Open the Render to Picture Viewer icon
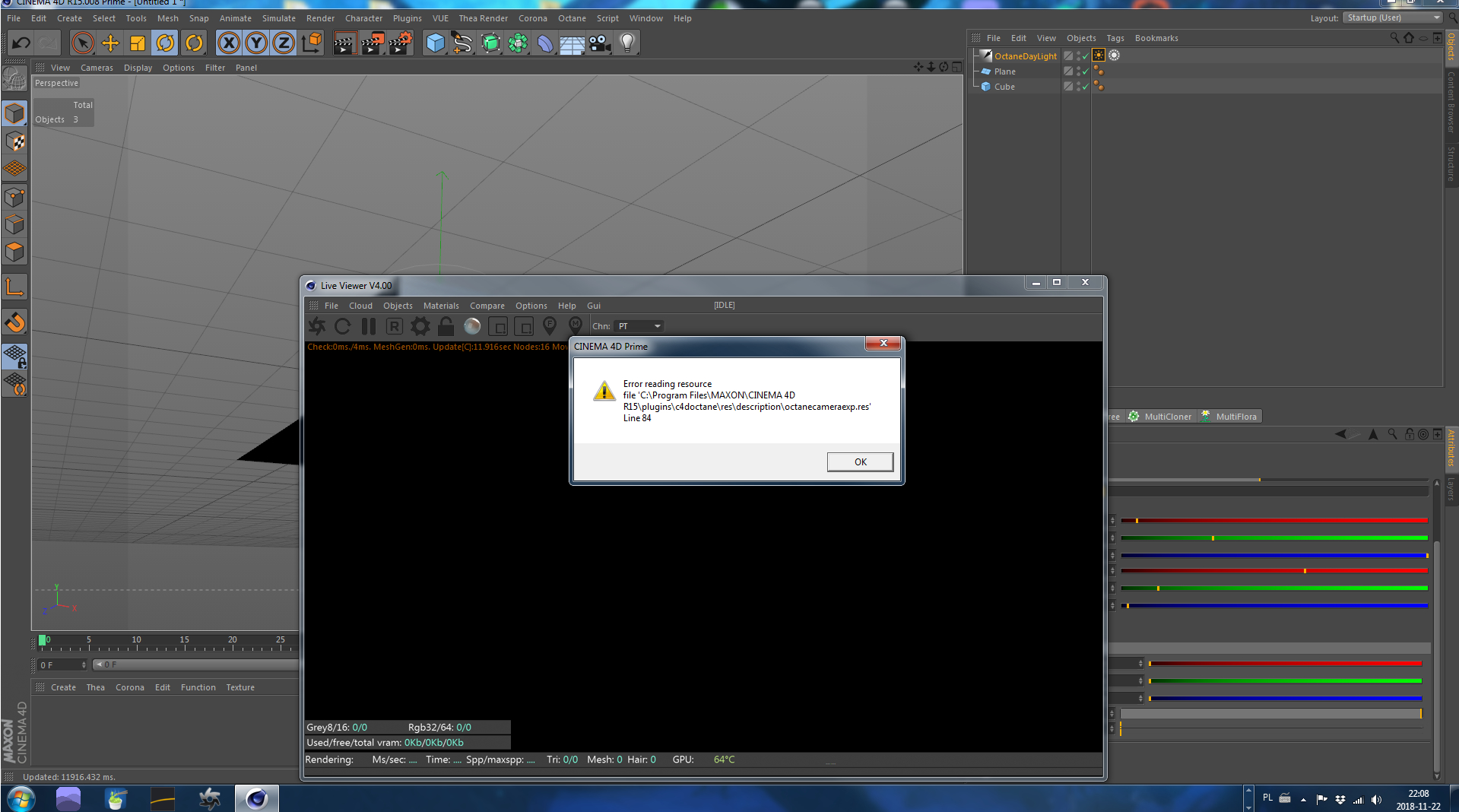The width and height of the screenshot is (1459, 812). point(372,43)
